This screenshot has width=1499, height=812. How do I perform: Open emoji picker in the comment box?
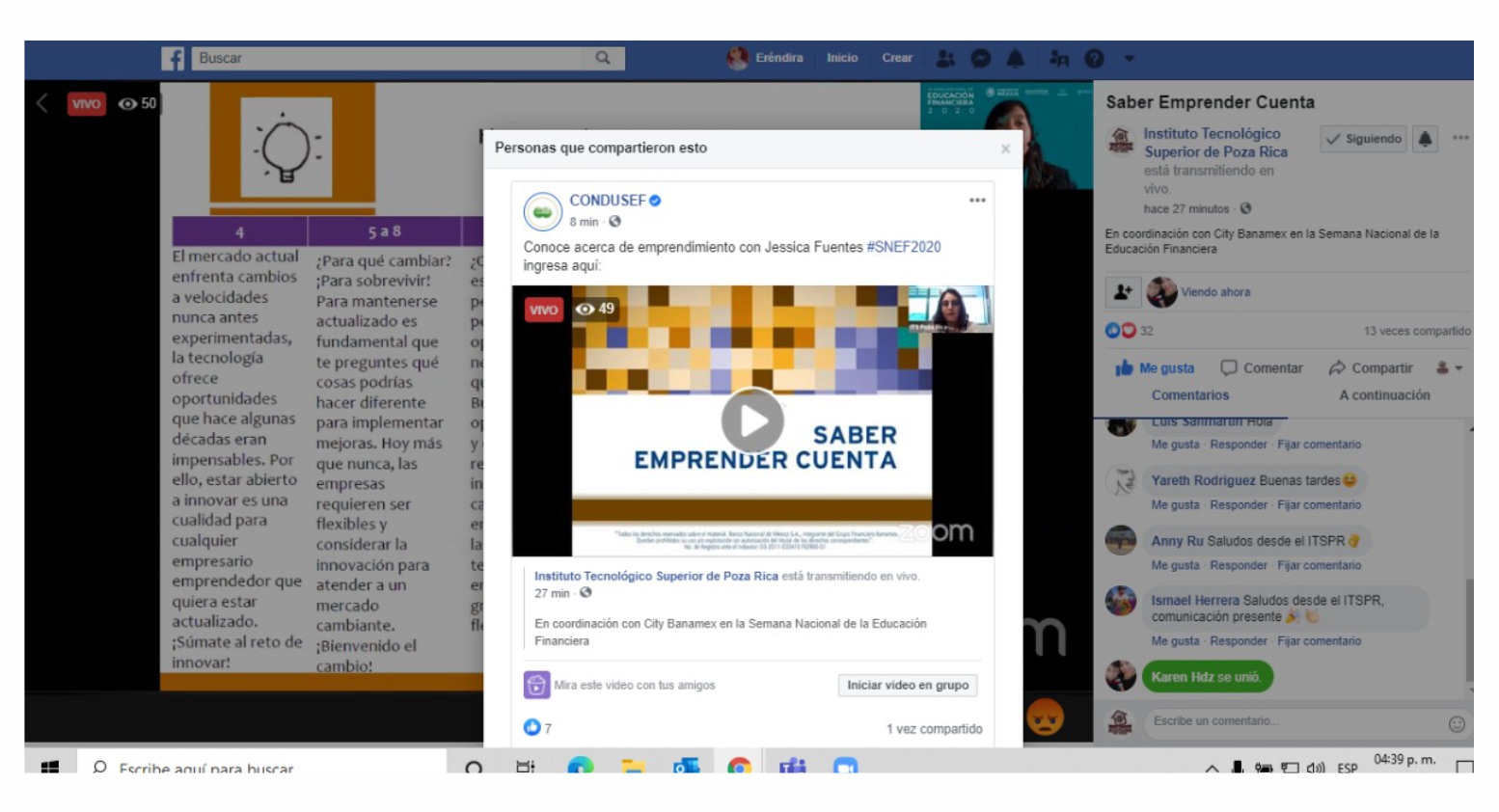click(x=1457, y=723)
